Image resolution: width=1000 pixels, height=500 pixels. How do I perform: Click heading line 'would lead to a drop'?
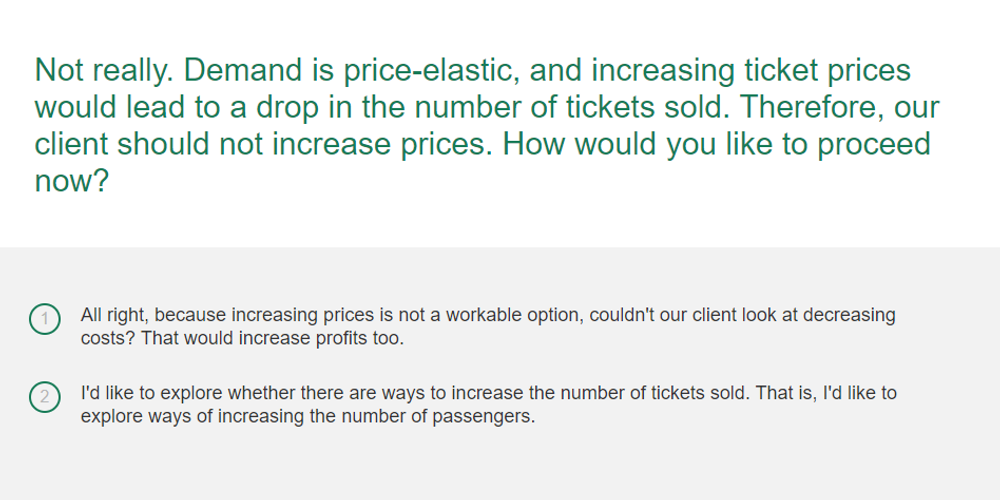487,107
